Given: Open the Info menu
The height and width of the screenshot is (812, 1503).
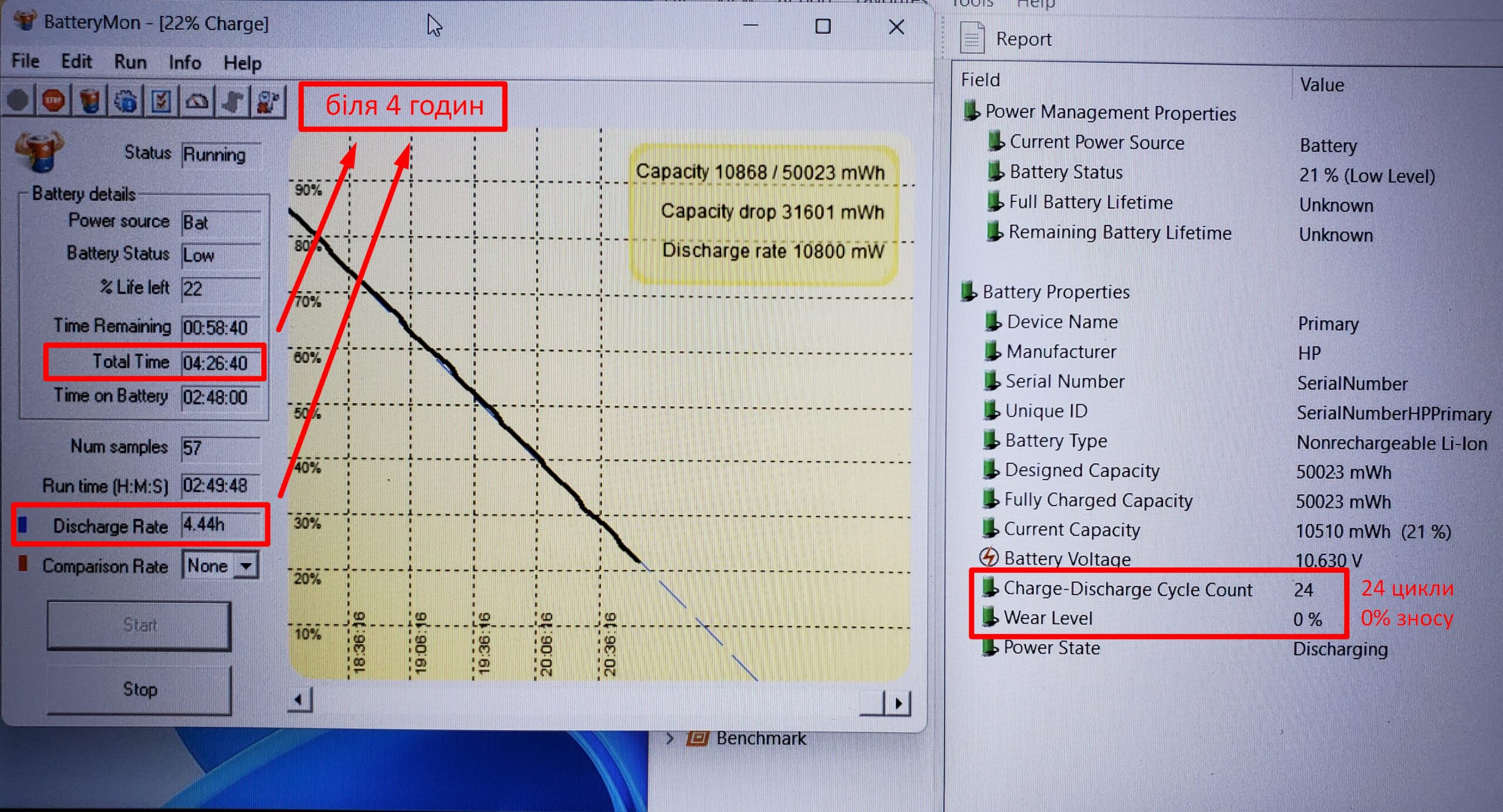Looking at the screenshot, I should (x=184, y=62).
